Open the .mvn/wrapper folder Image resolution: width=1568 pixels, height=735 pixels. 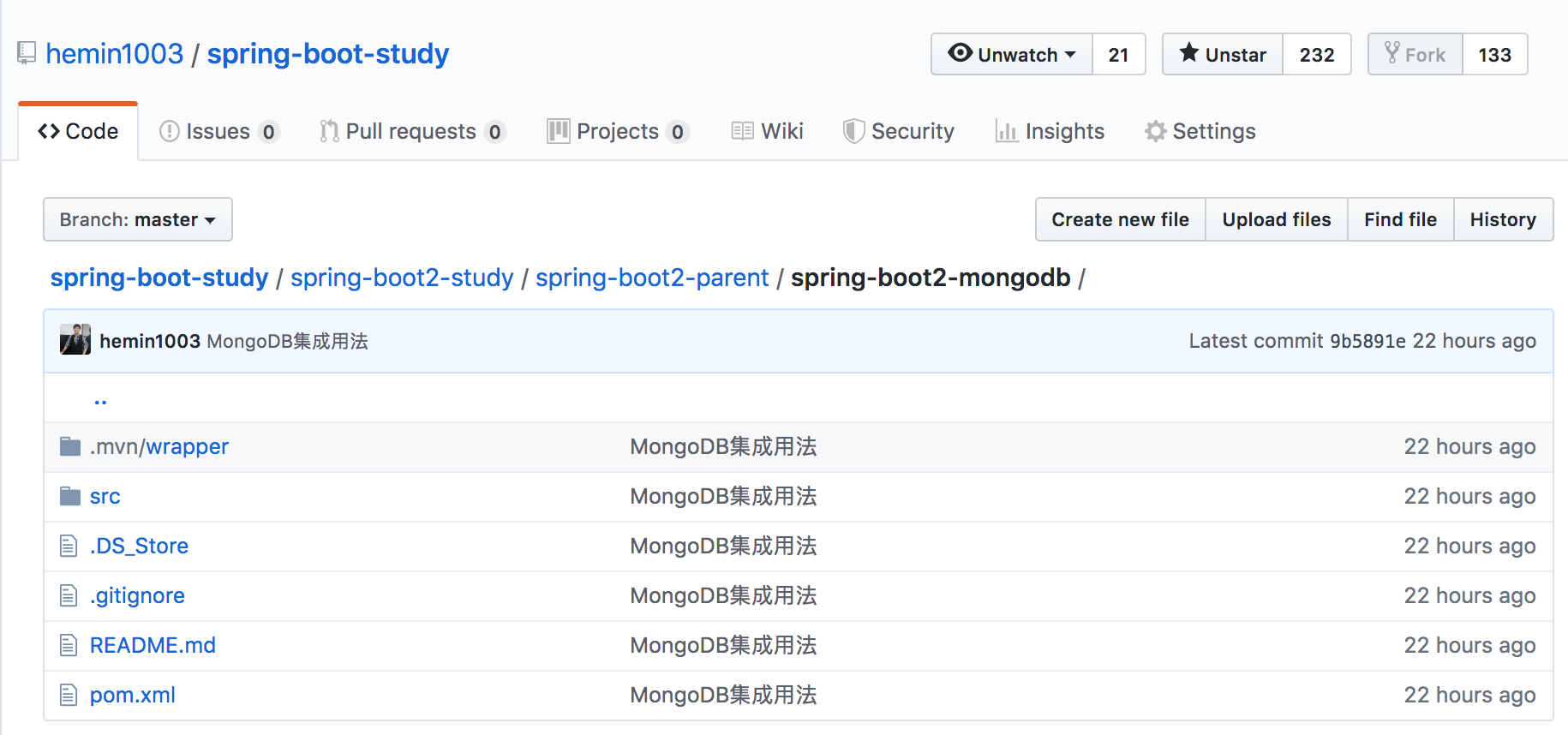click(x=159, y=446)
